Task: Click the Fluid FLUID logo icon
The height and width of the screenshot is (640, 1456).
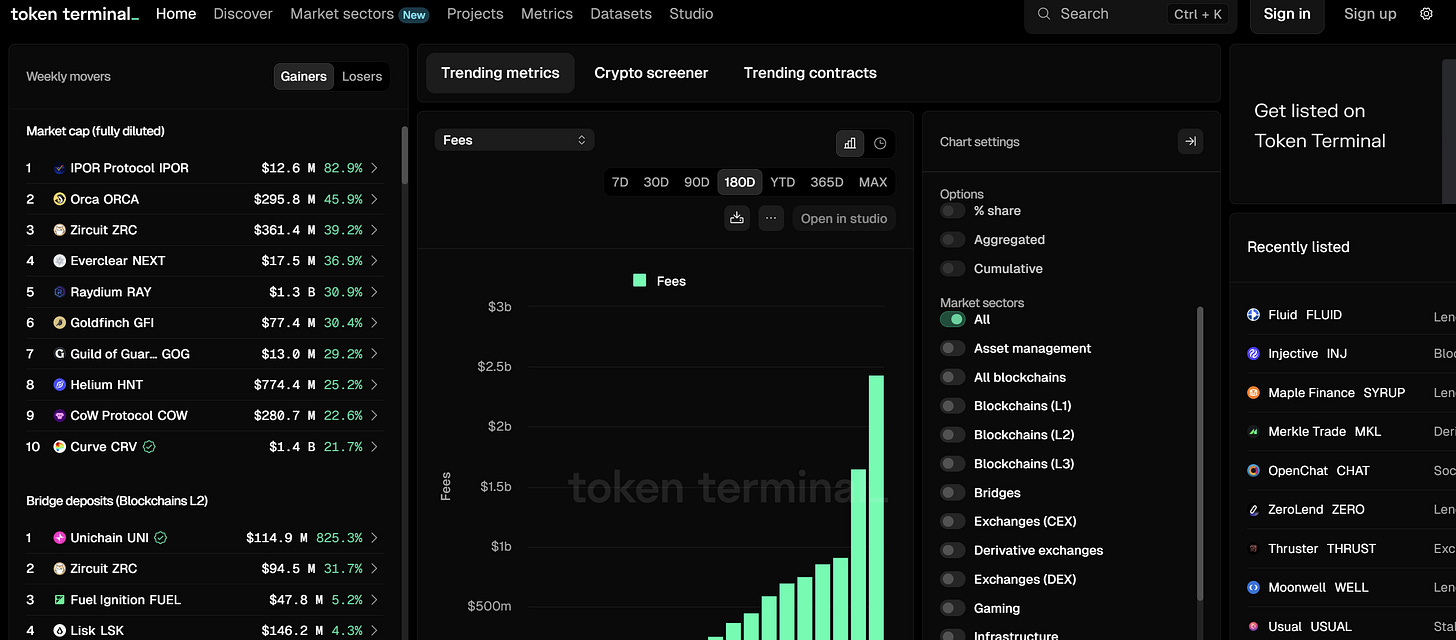Action: point(1253,315)
